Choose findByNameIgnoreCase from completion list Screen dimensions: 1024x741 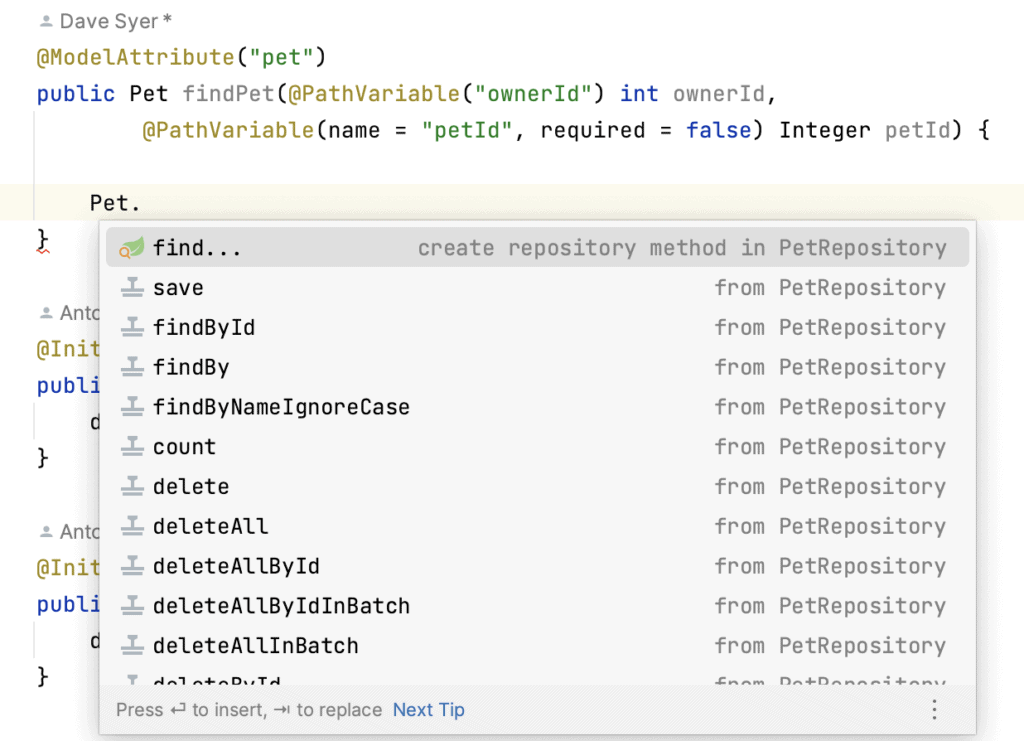pyautogui.click(x=537, y=407)
